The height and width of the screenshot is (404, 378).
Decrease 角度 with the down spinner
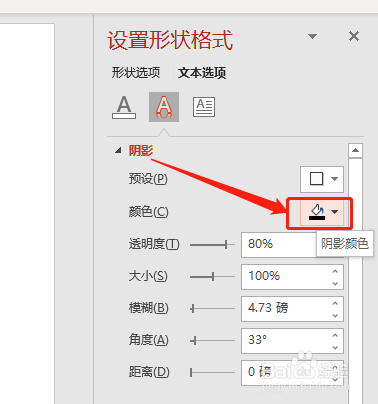tap(335, 347)
